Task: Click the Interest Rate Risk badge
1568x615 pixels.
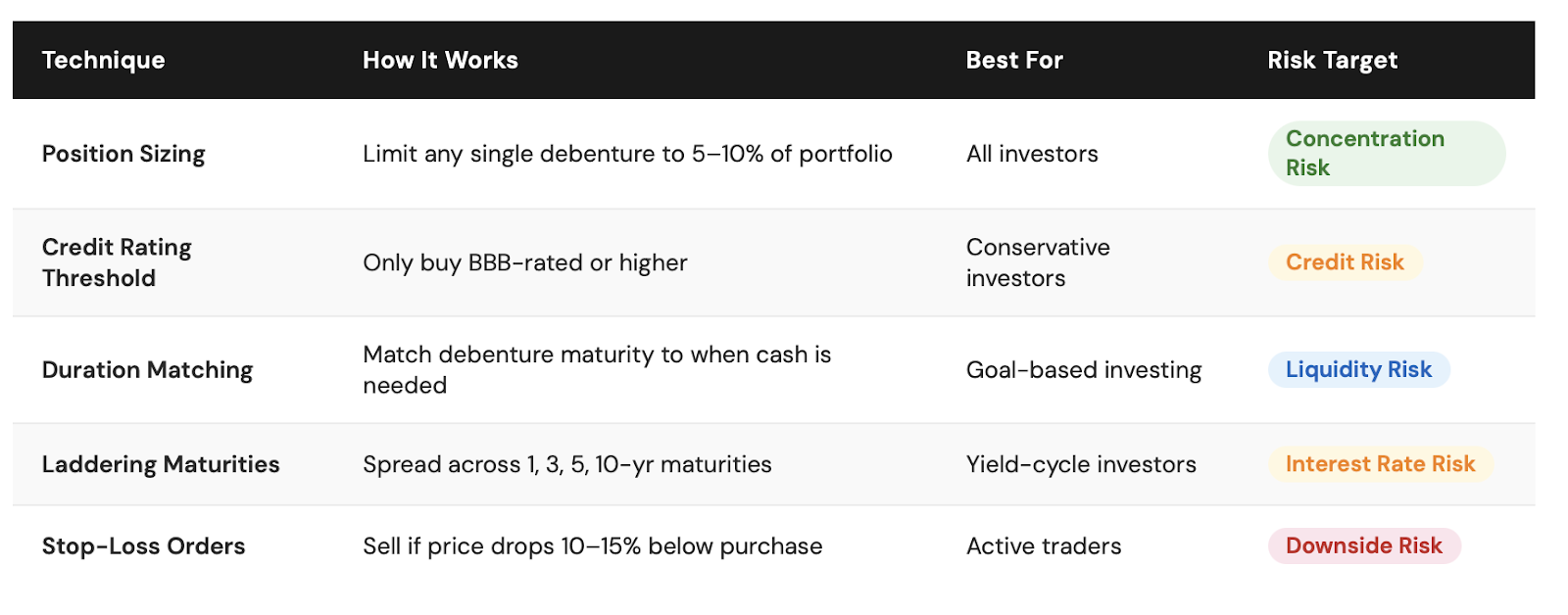Action: point(1380,464)
